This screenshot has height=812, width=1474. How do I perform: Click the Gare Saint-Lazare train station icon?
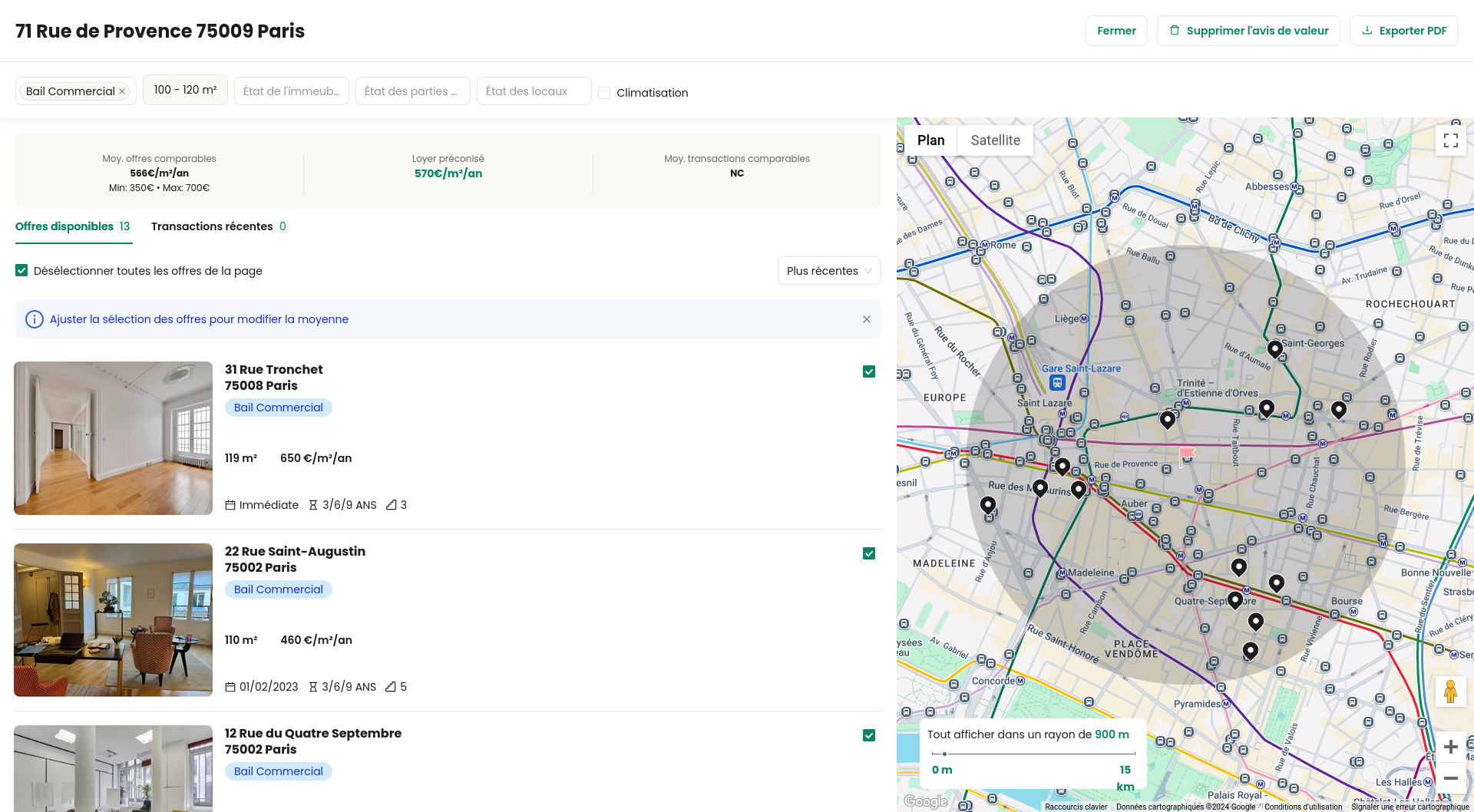pyautogui.click(x=1057, y=383)
